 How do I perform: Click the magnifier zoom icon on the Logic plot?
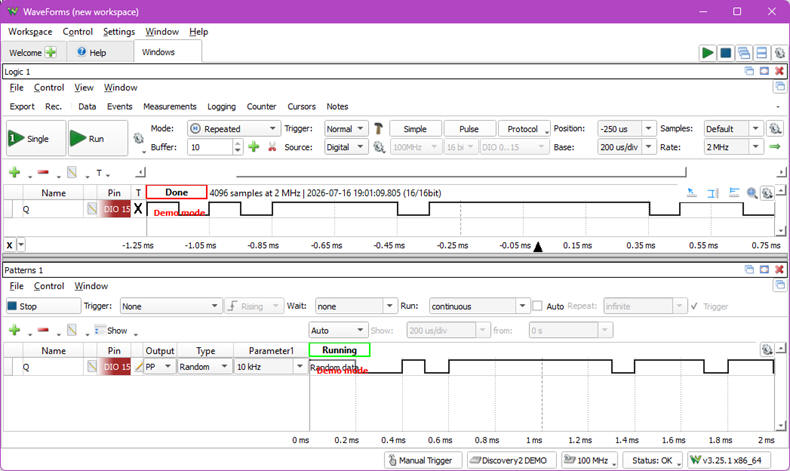752,192
